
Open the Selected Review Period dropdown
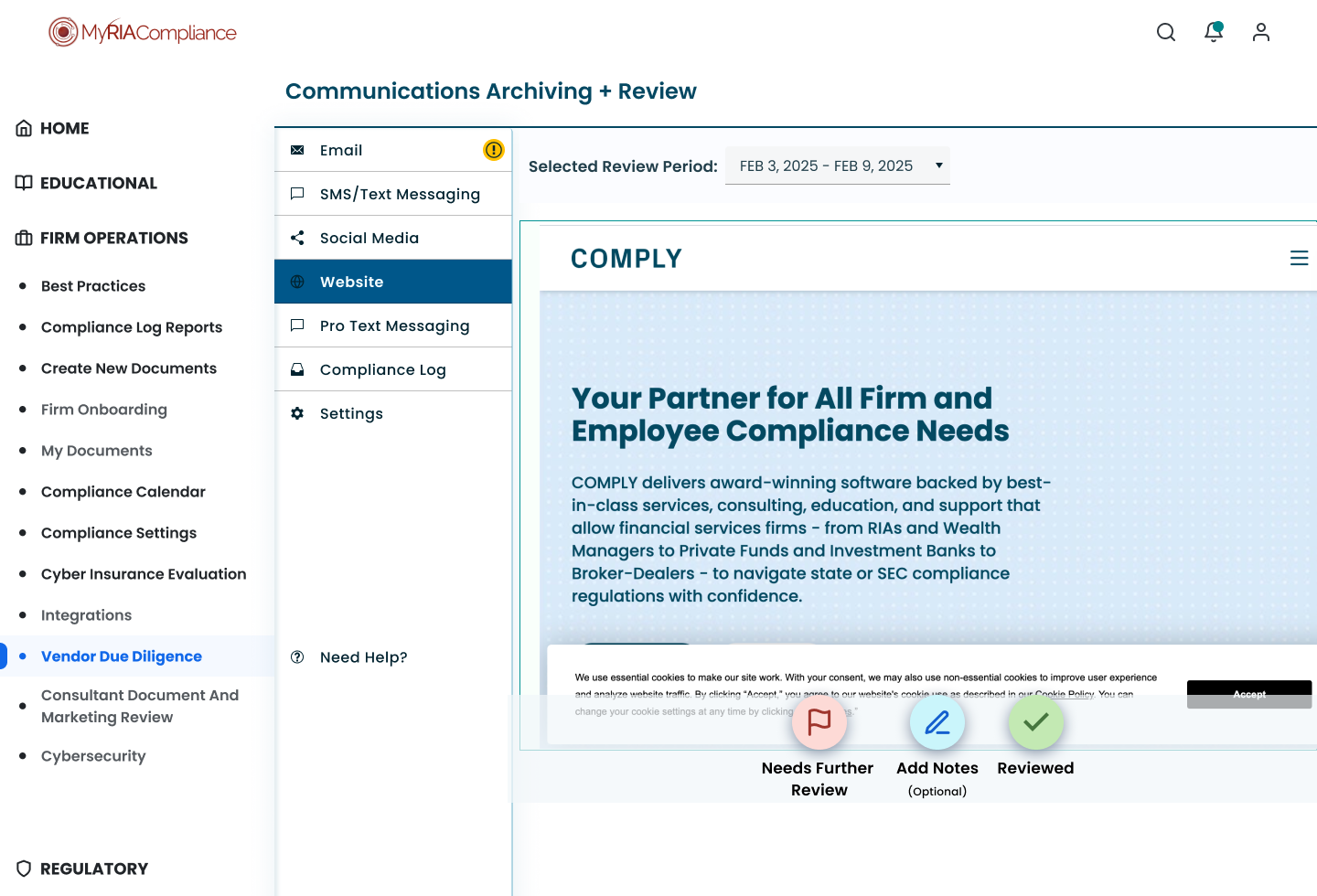tap(838, 165)
